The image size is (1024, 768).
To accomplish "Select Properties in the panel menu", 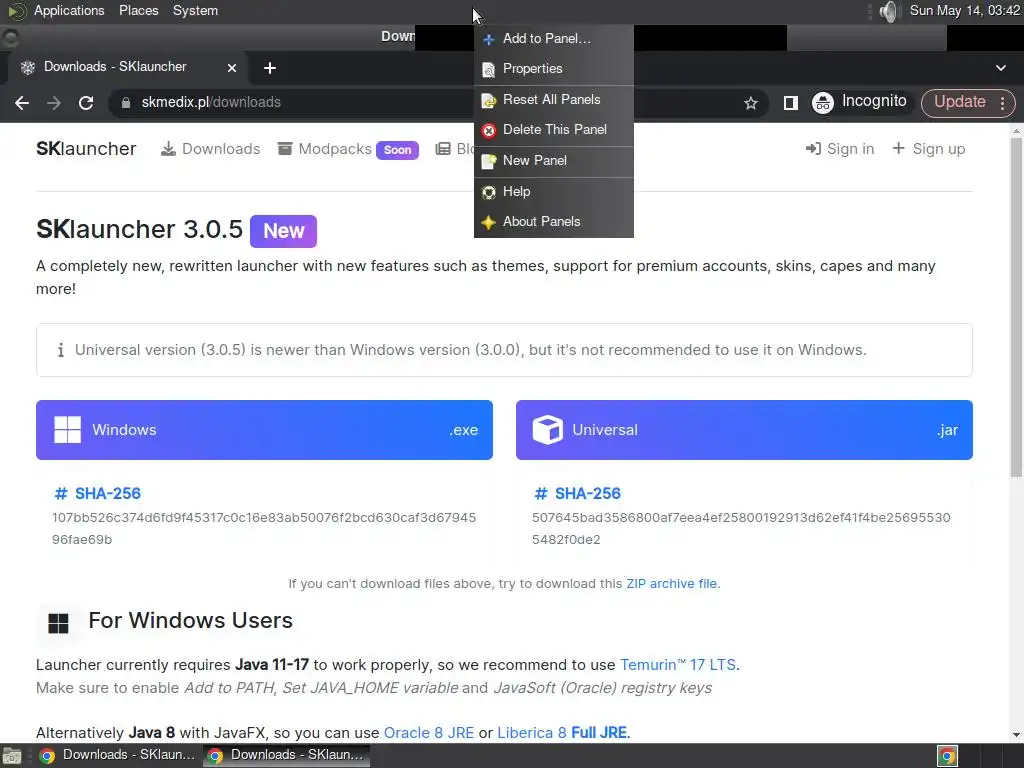I will pos(554,69).
